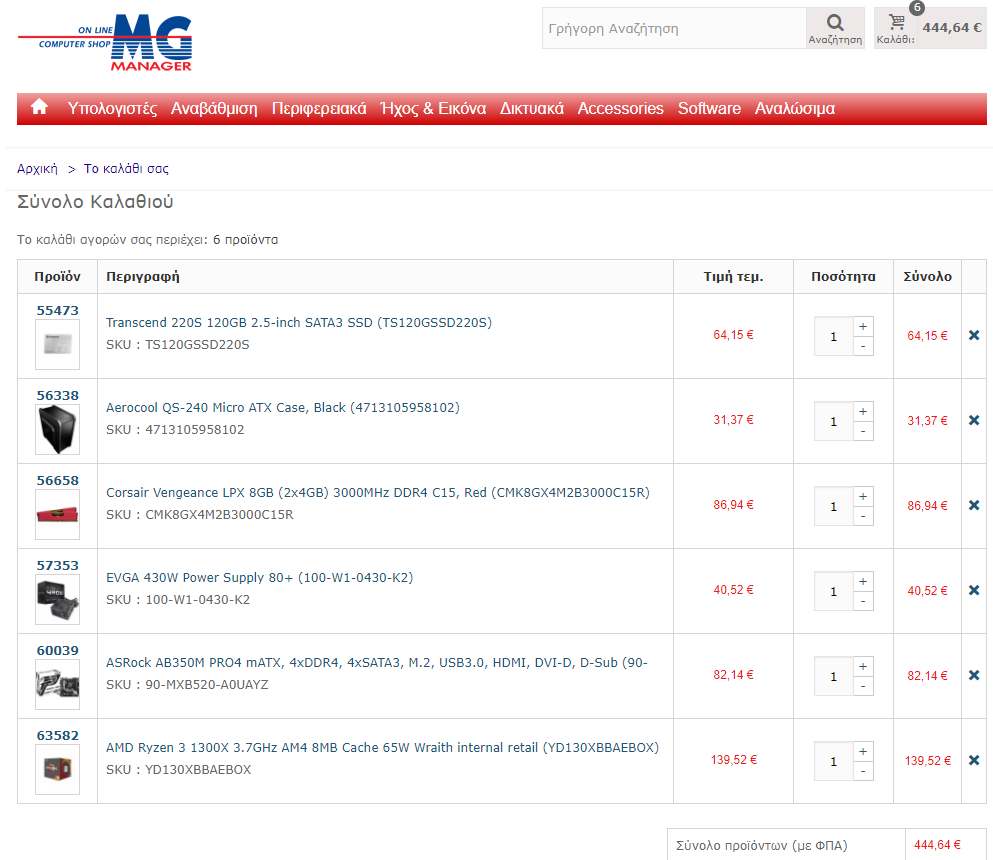
Task: Click the EVGA power supply thumbnail
Action: [x=58, y=599]
